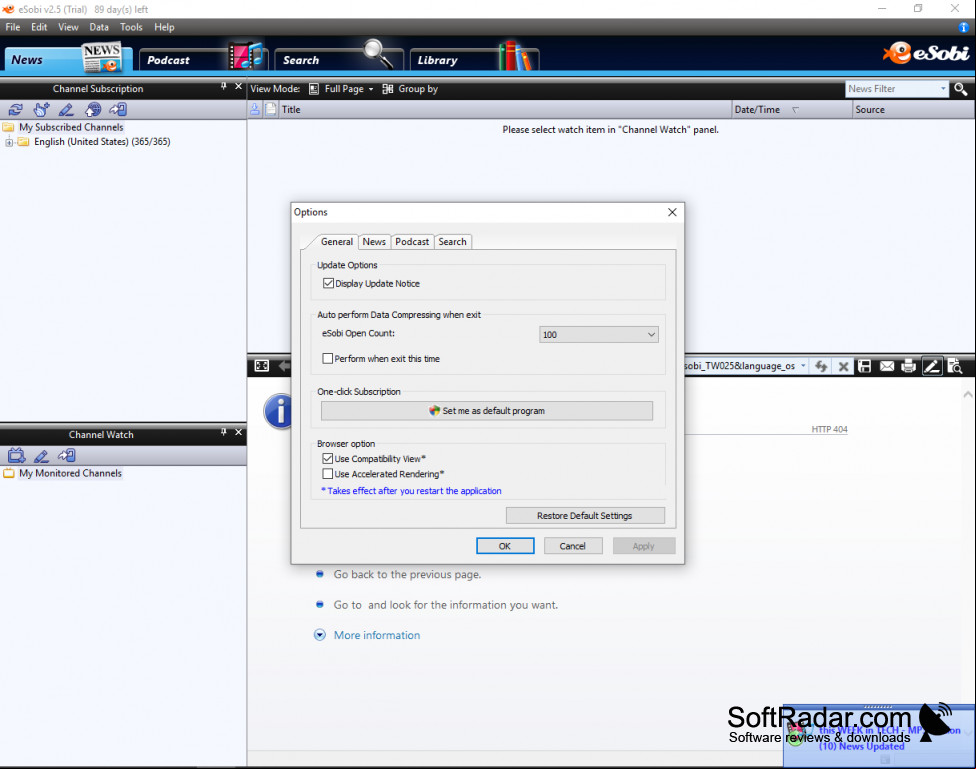
Task: Save page with the floppy disk icon
Action: [865, 366]
